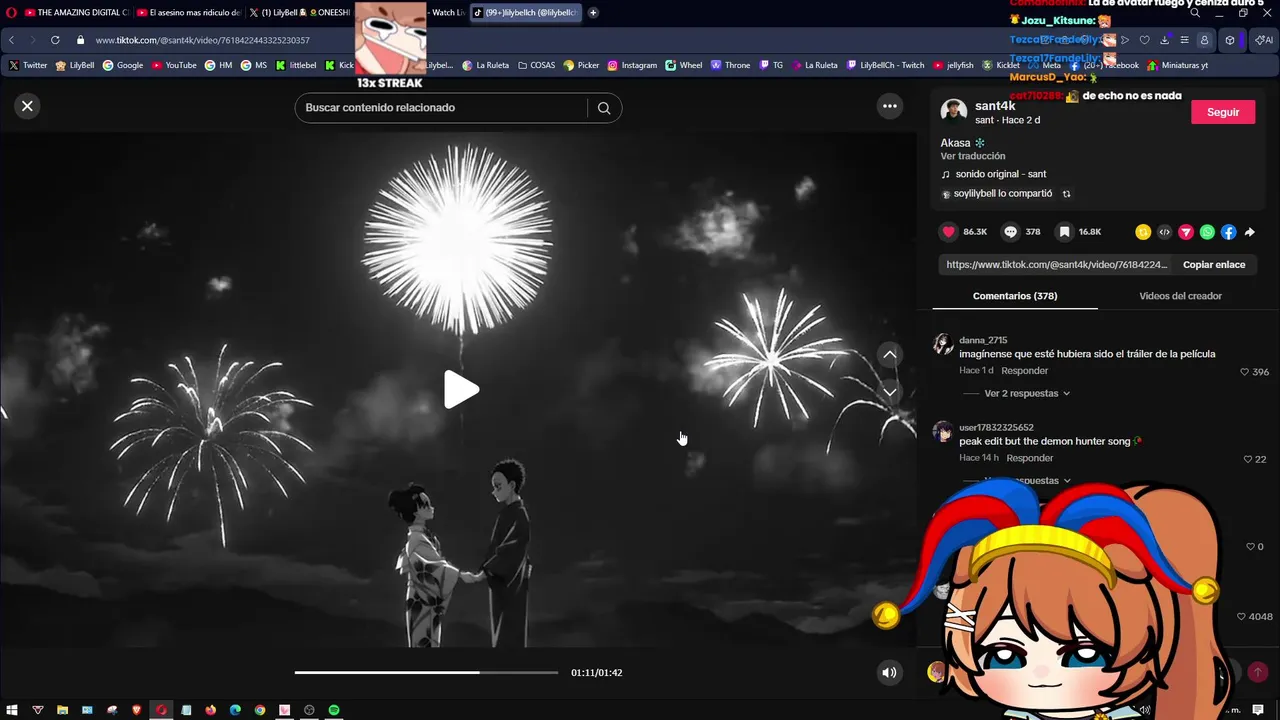Reload the page in browser toolbar
Image resolution: width=1280 pixels, height=720 pixels.
55,40
